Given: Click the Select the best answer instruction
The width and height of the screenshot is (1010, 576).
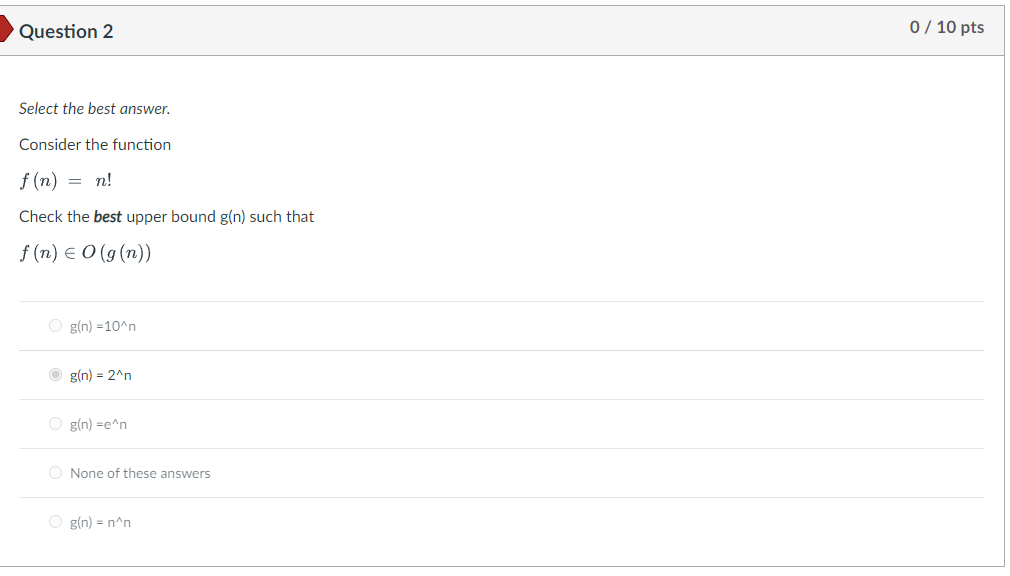Looking at the screenshot, I should [x=95, y=108].
